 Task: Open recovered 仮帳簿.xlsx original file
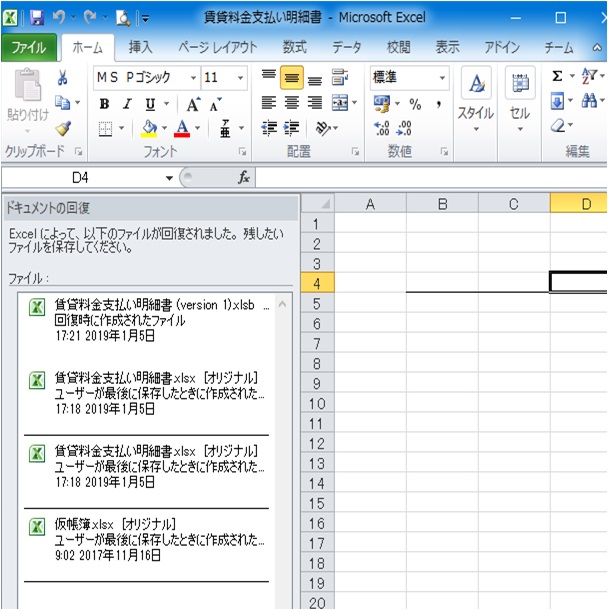pyautogui.click(x=147, y=539)
